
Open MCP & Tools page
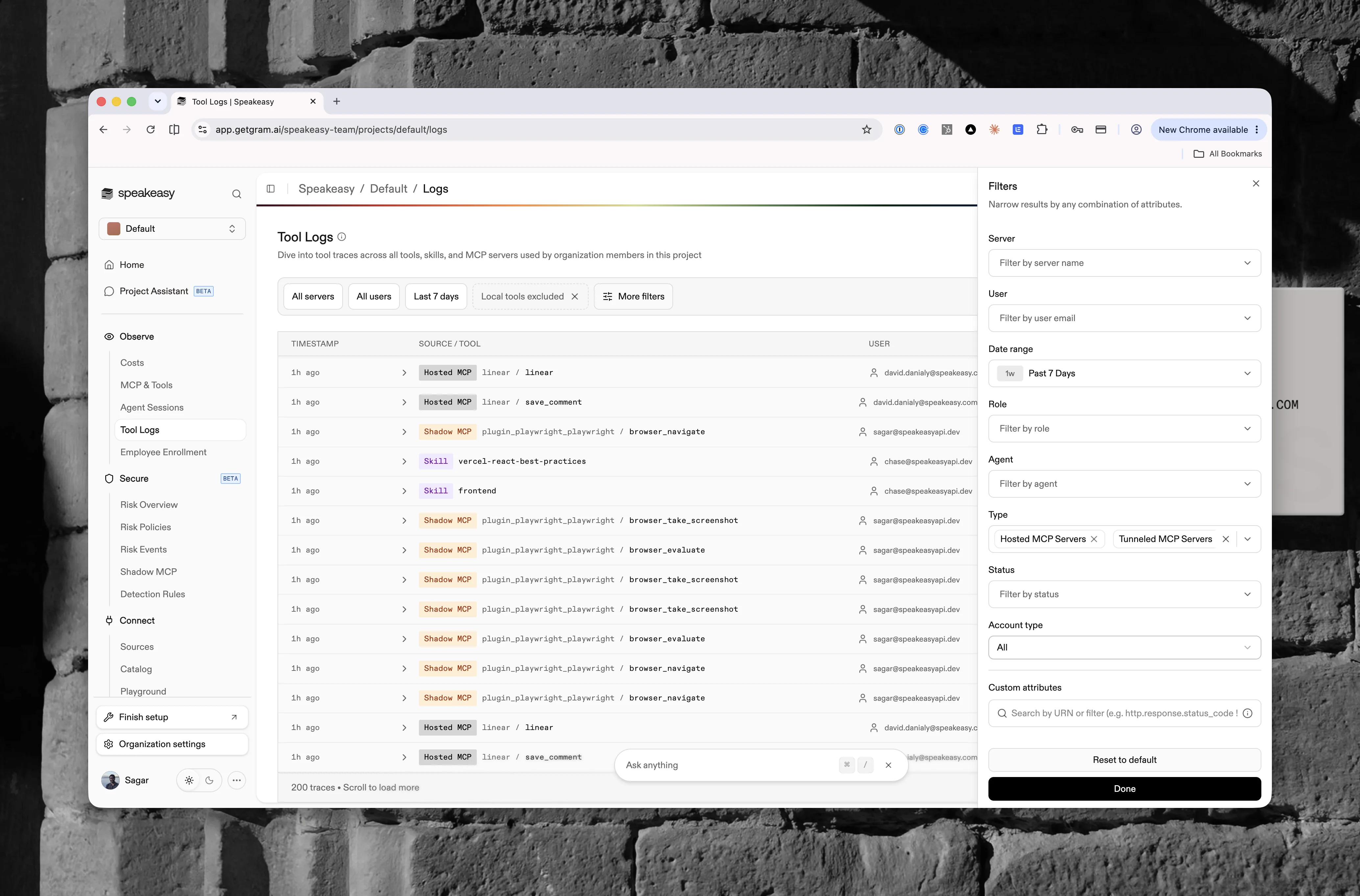point(146,385)
